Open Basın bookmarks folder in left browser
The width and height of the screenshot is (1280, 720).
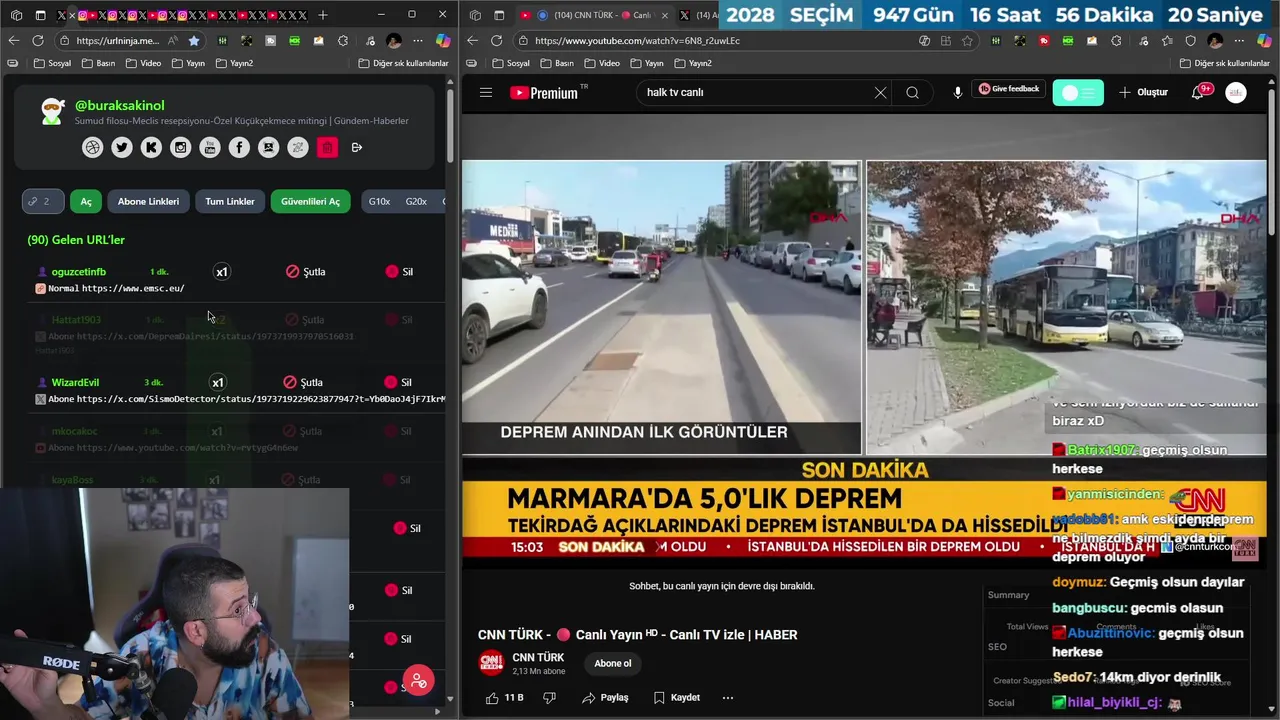97,63
